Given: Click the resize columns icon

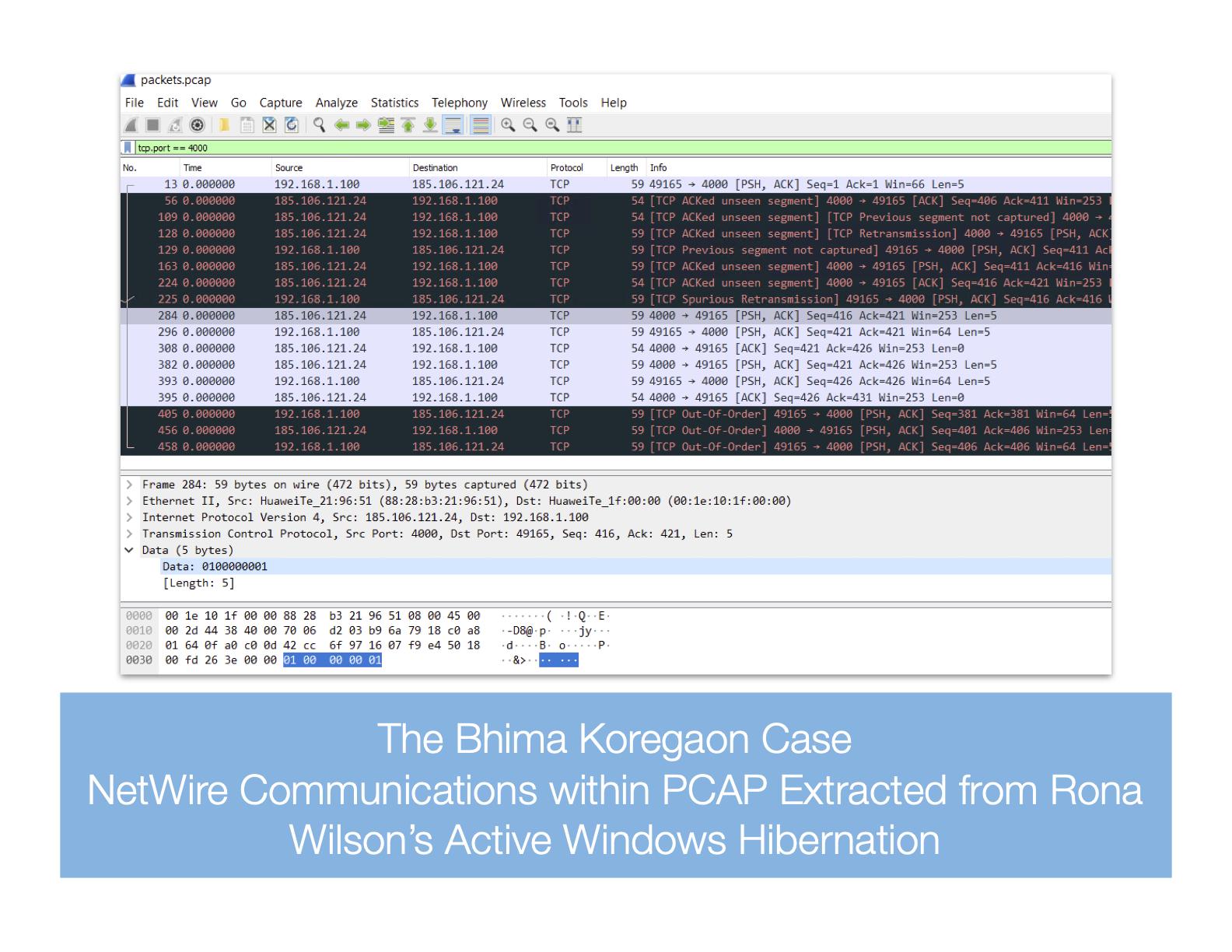Looking at the screenshot, I should click(x=575, y=125).
